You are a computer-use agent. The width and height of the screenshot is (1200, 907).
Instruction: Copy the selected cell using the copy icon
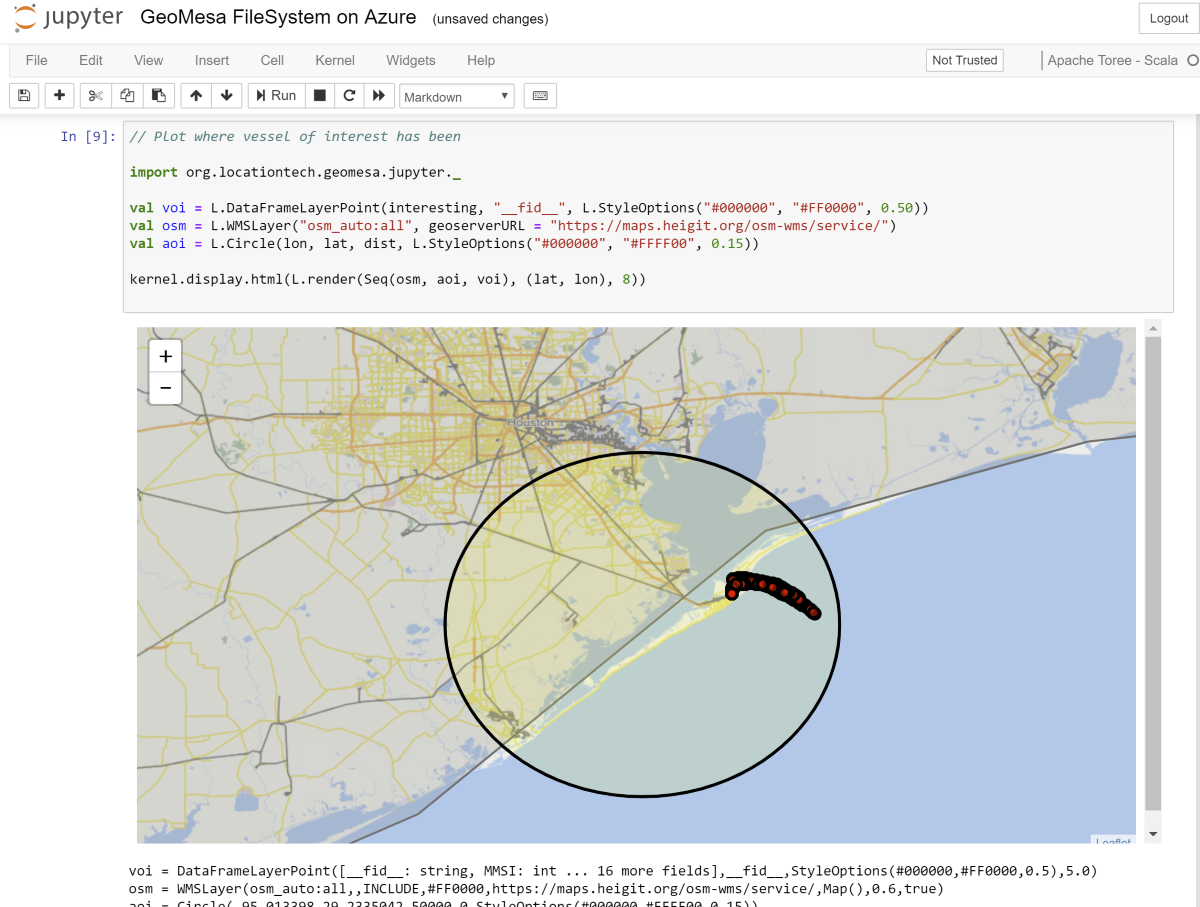pos(127,95)
